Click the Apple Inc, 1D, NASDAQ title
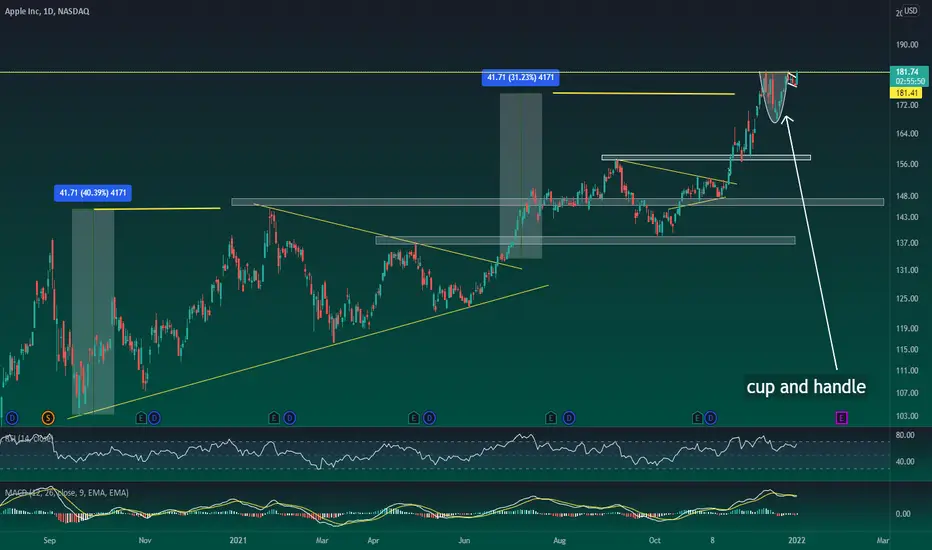The image size is (932, 550). click(x=47, y=11)
